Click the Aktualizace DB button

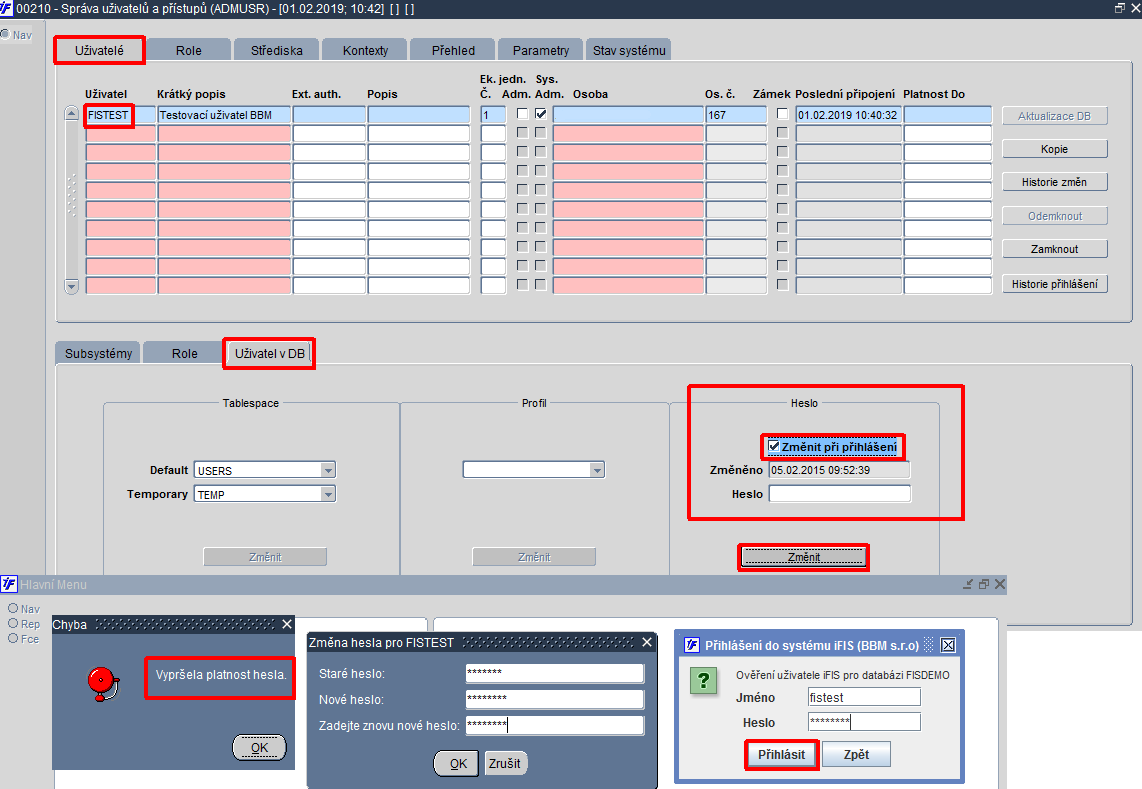point(1055,116)
